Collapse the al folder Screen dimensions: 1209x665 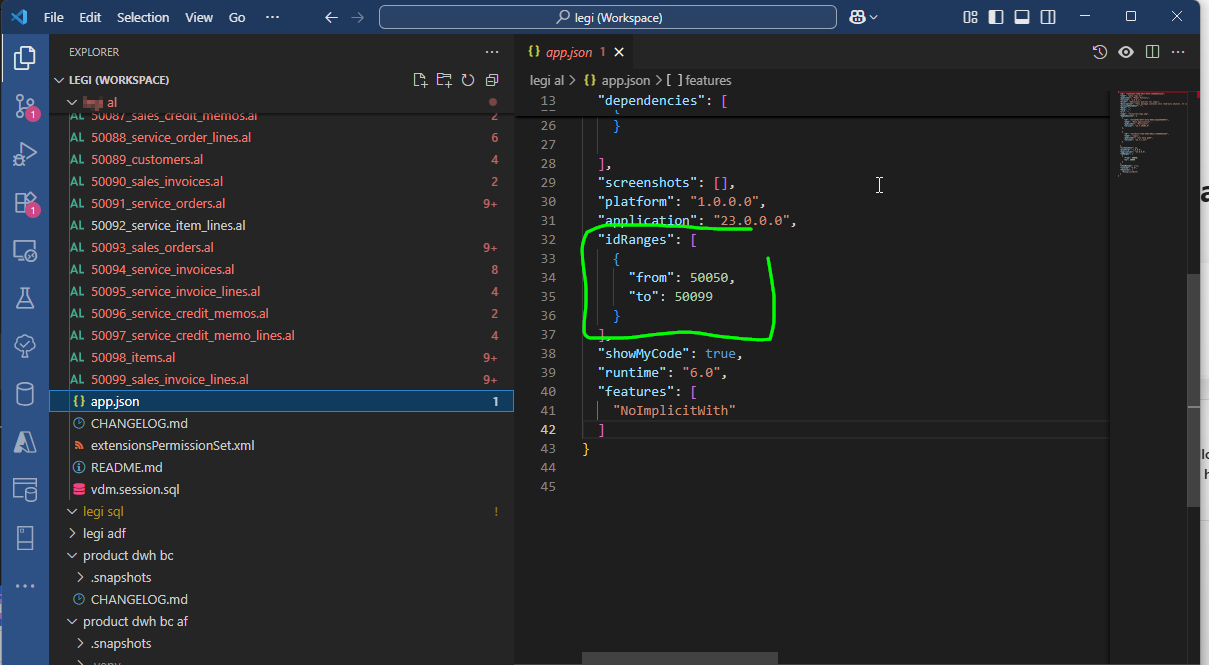tap(72, 102)
